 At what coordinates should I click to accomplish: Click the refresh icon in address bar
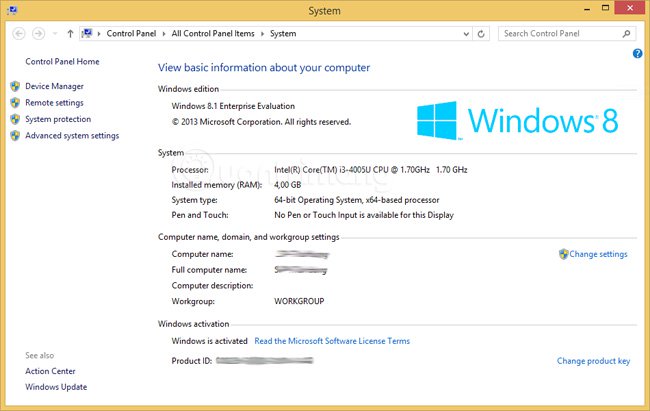pyautogui.click(x=481, y=34)
